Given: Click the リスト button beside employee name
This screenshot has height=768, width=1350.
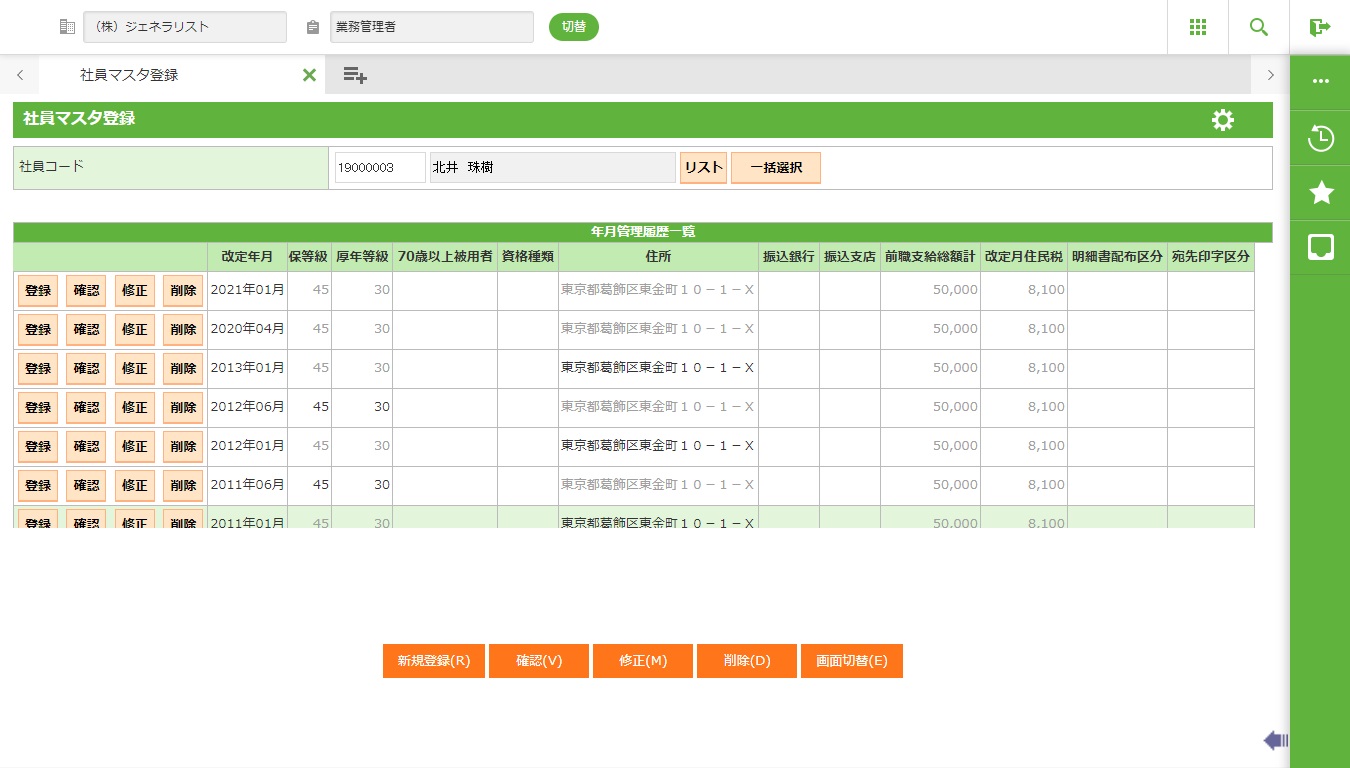Looking at the screenshot, I should [703, 168].
